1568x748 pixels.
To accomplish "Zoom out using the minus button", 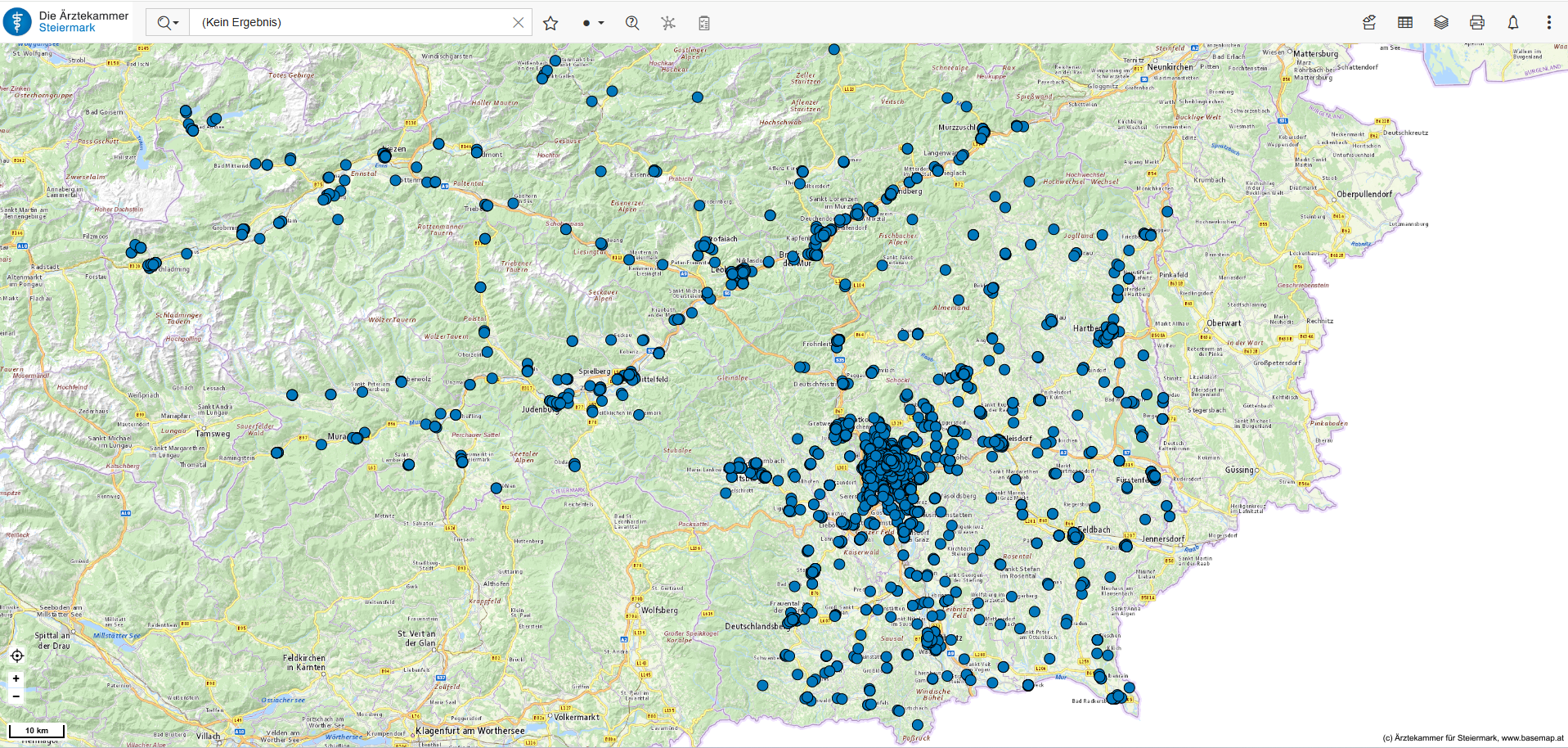I will (x=16, y=696).
